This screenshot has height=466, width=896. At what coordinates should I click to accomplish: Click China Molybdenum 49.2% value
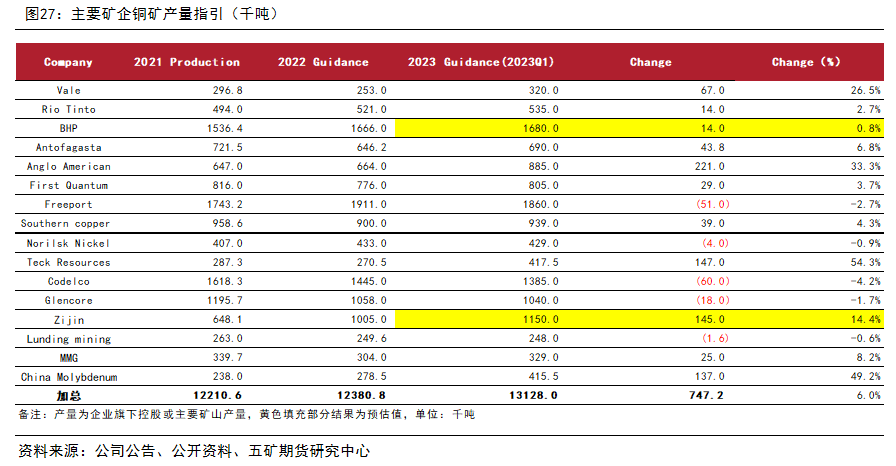[x=865, y=377]
